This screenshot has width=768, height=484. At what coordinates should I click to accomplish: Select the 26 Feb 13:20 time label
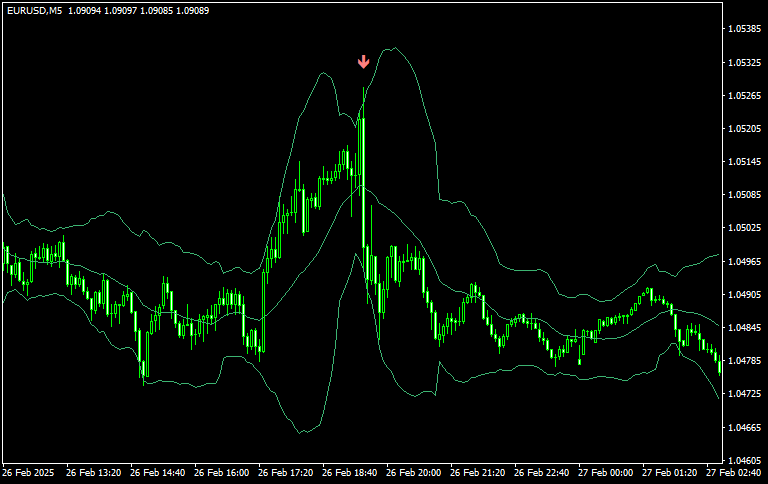[x=93, y=472]
